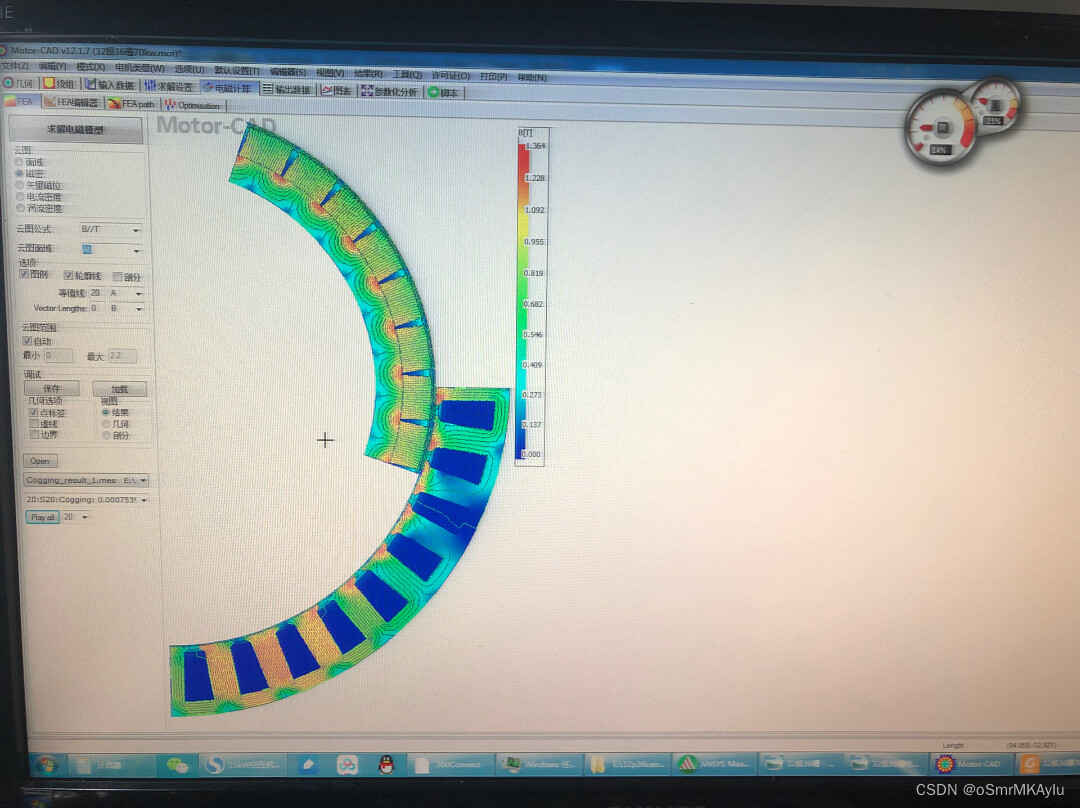The image size is (1080, 808).
Task: Edit the Vector Lengths value field
Action: coord(96,308)
